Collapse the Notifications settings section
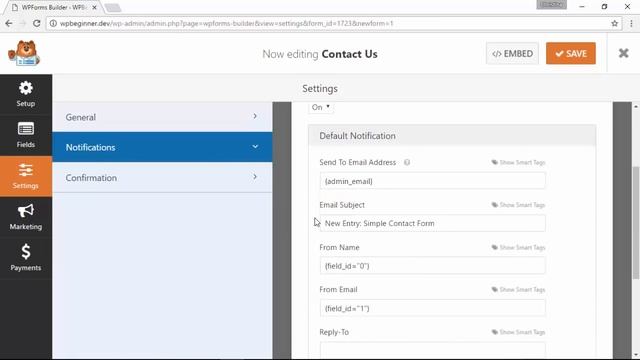Viewport: 640px width, 360px height. coord(162,147)
